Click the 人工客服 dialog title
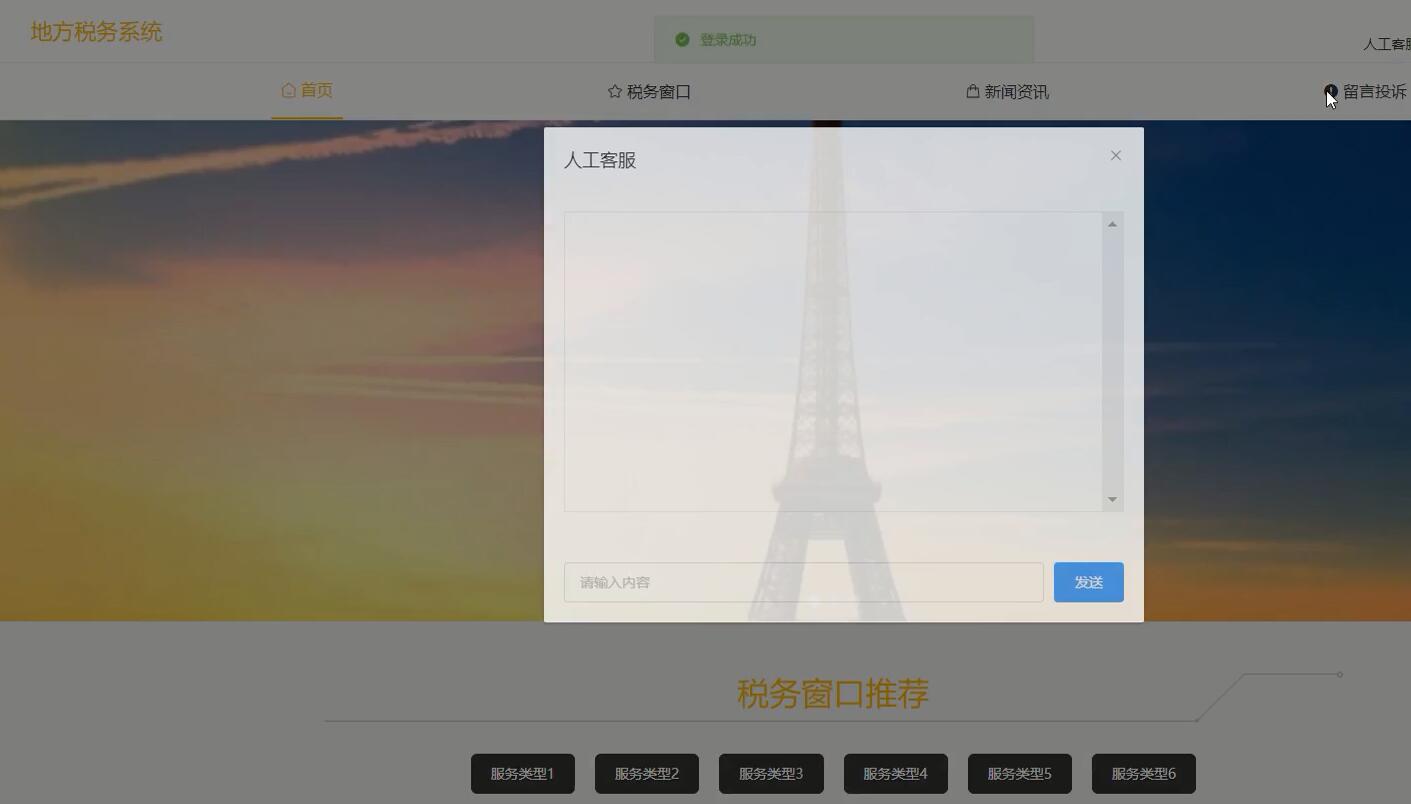 coord(600,160)
